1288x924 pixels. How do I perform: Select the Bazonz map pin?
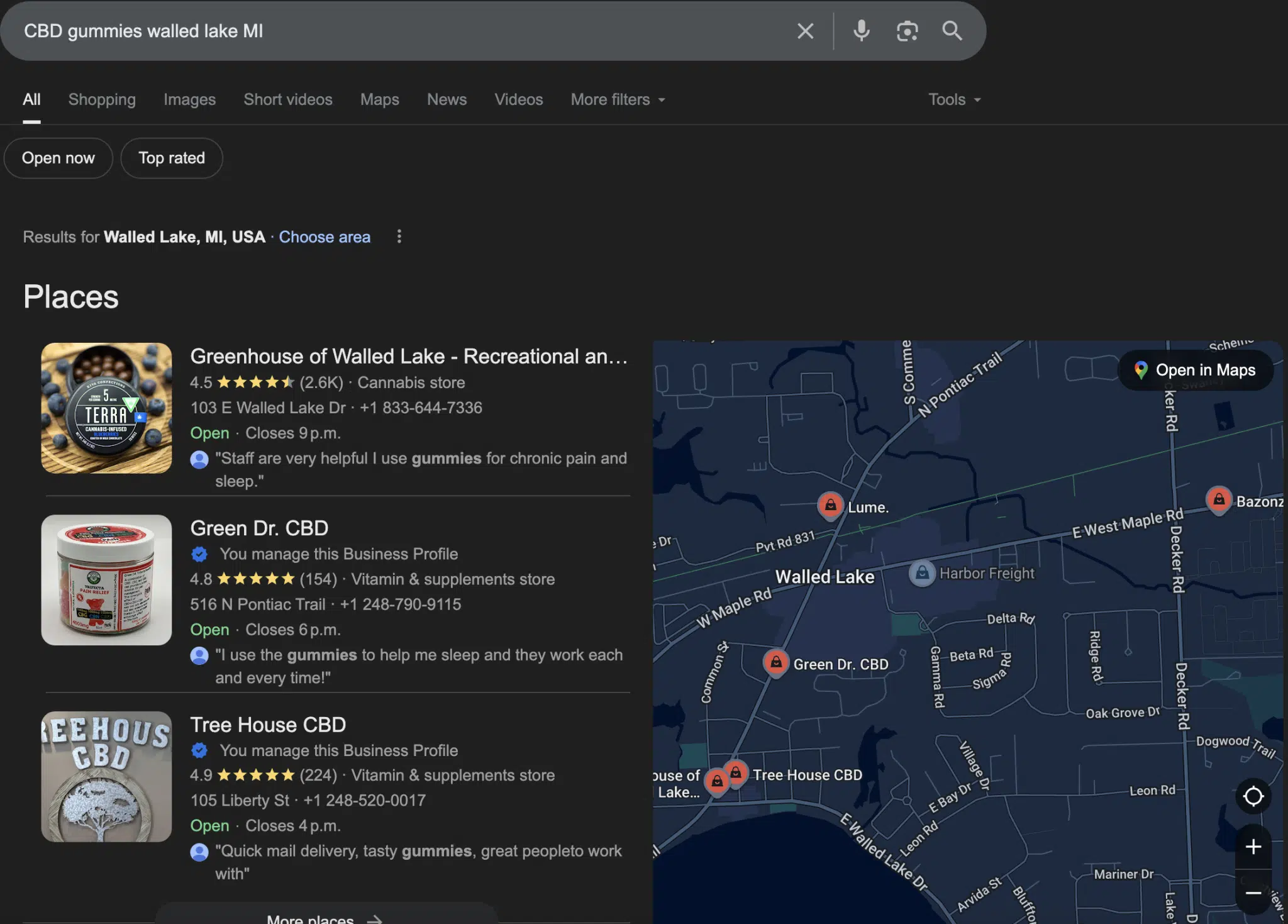(1219, 500)
